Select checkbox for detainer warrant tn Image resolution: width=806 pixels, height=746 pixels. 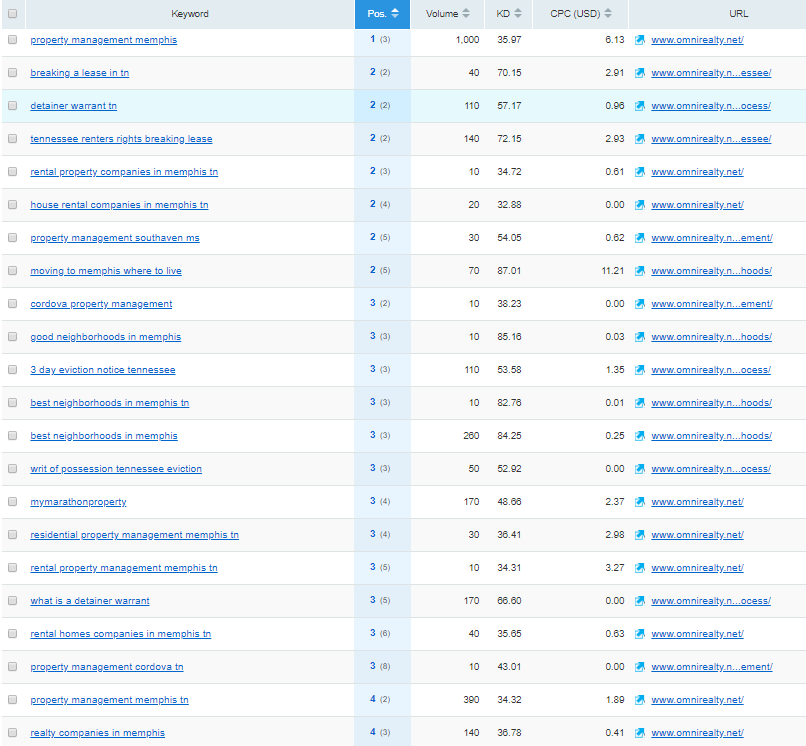pos(12,105)
